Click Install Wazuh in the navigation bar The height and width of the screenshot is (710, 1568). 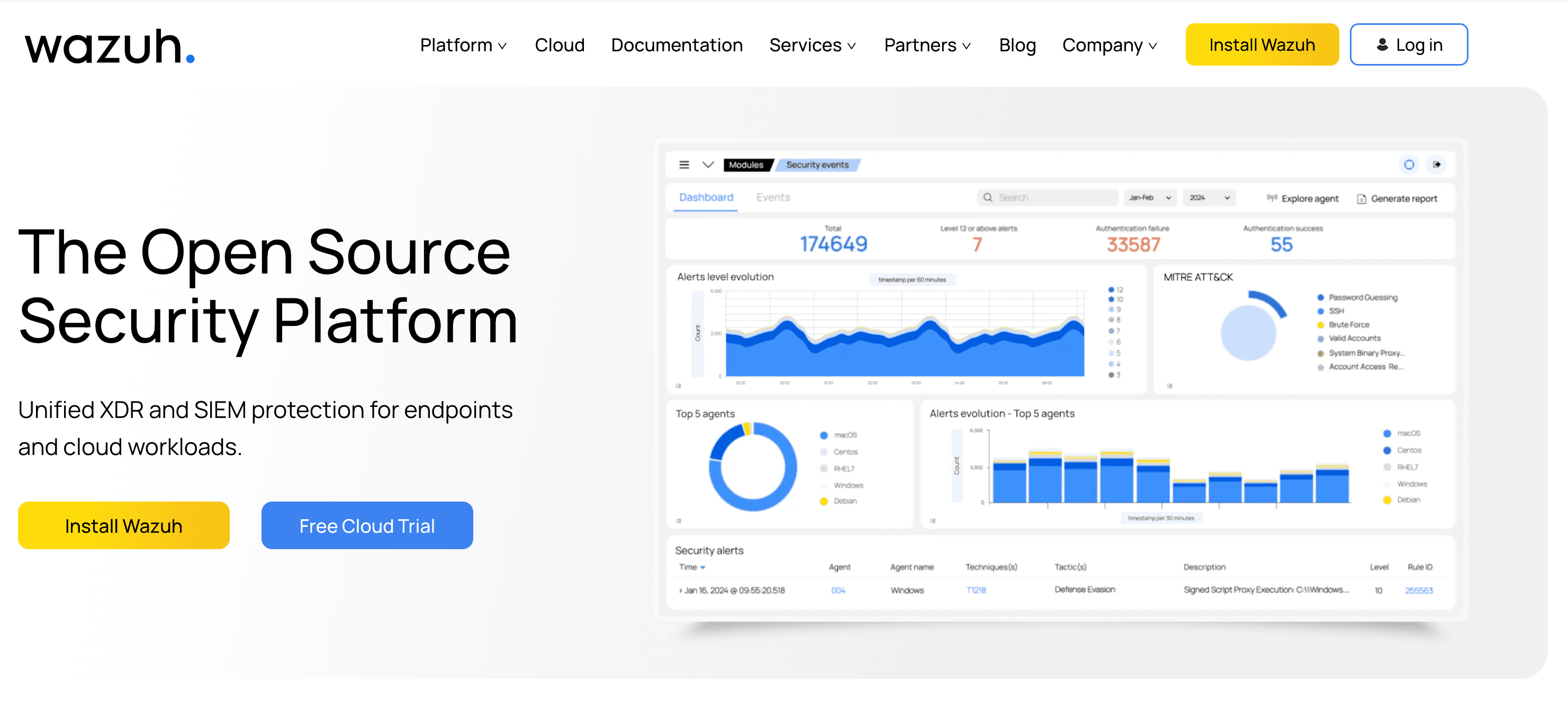click(x=1262, y=44)
